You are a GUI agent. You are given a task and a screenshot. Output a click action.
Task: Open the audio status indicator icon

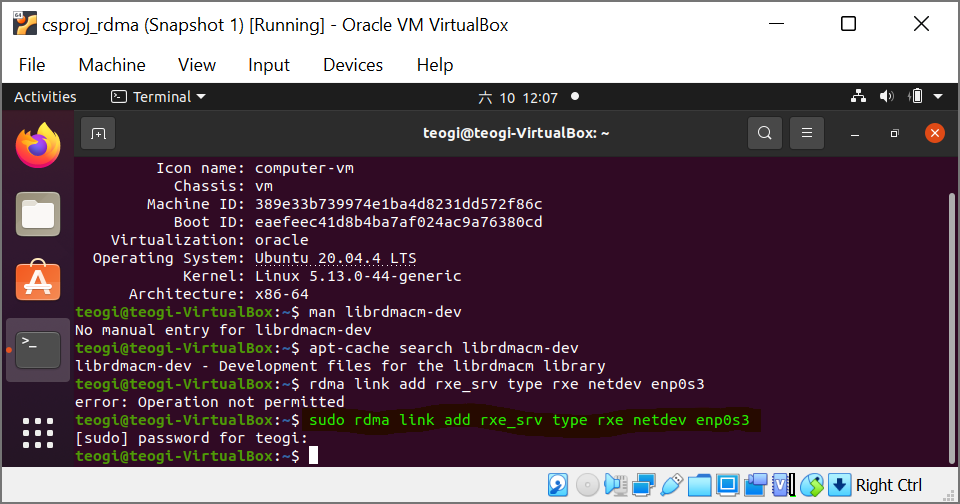point(615,485)
